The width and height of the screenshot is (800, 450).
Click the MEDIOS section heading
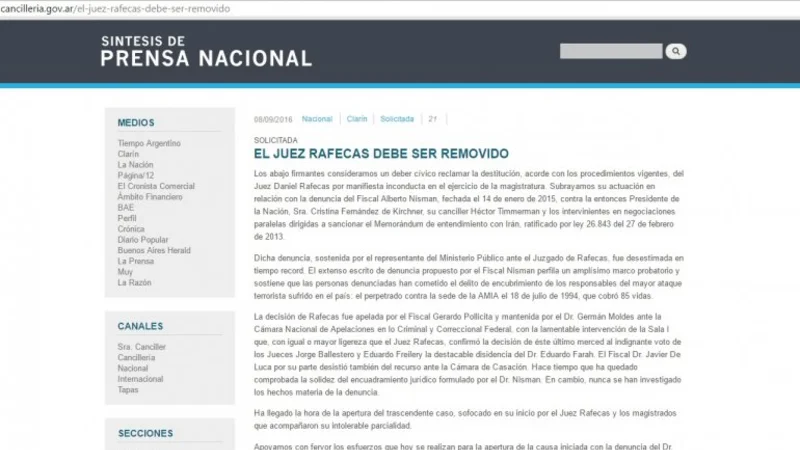pos(136,123)
